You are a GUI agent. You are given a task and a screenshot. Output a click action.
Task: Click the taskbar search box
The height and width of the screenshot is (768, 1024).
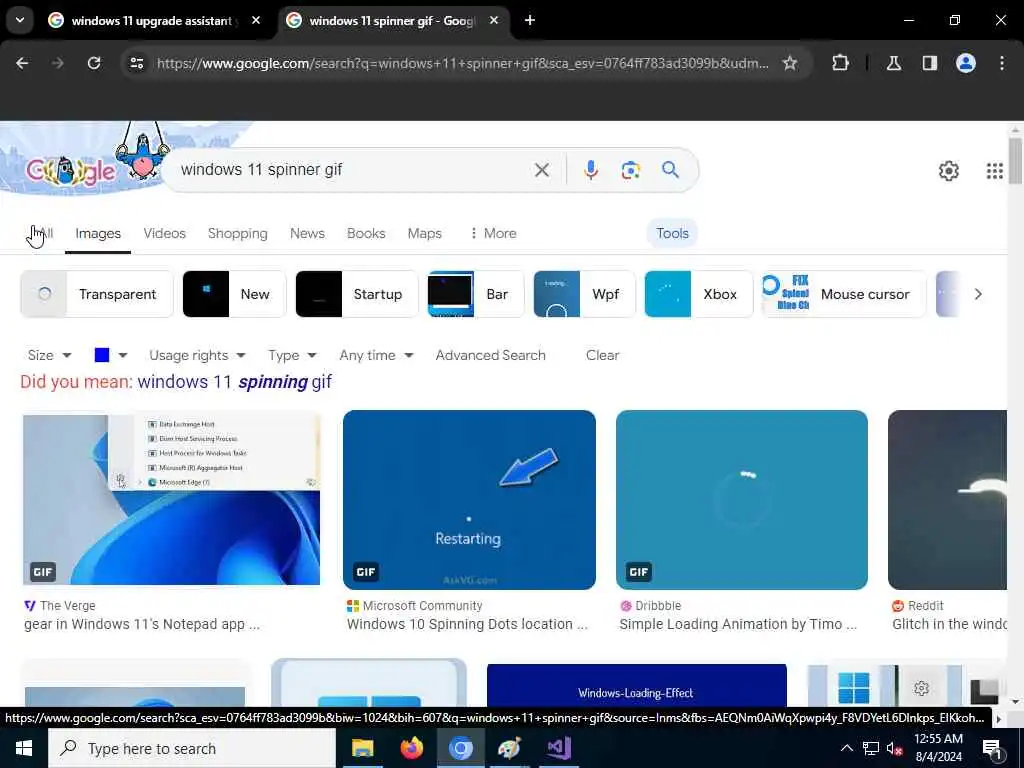[x=192, y=748]
